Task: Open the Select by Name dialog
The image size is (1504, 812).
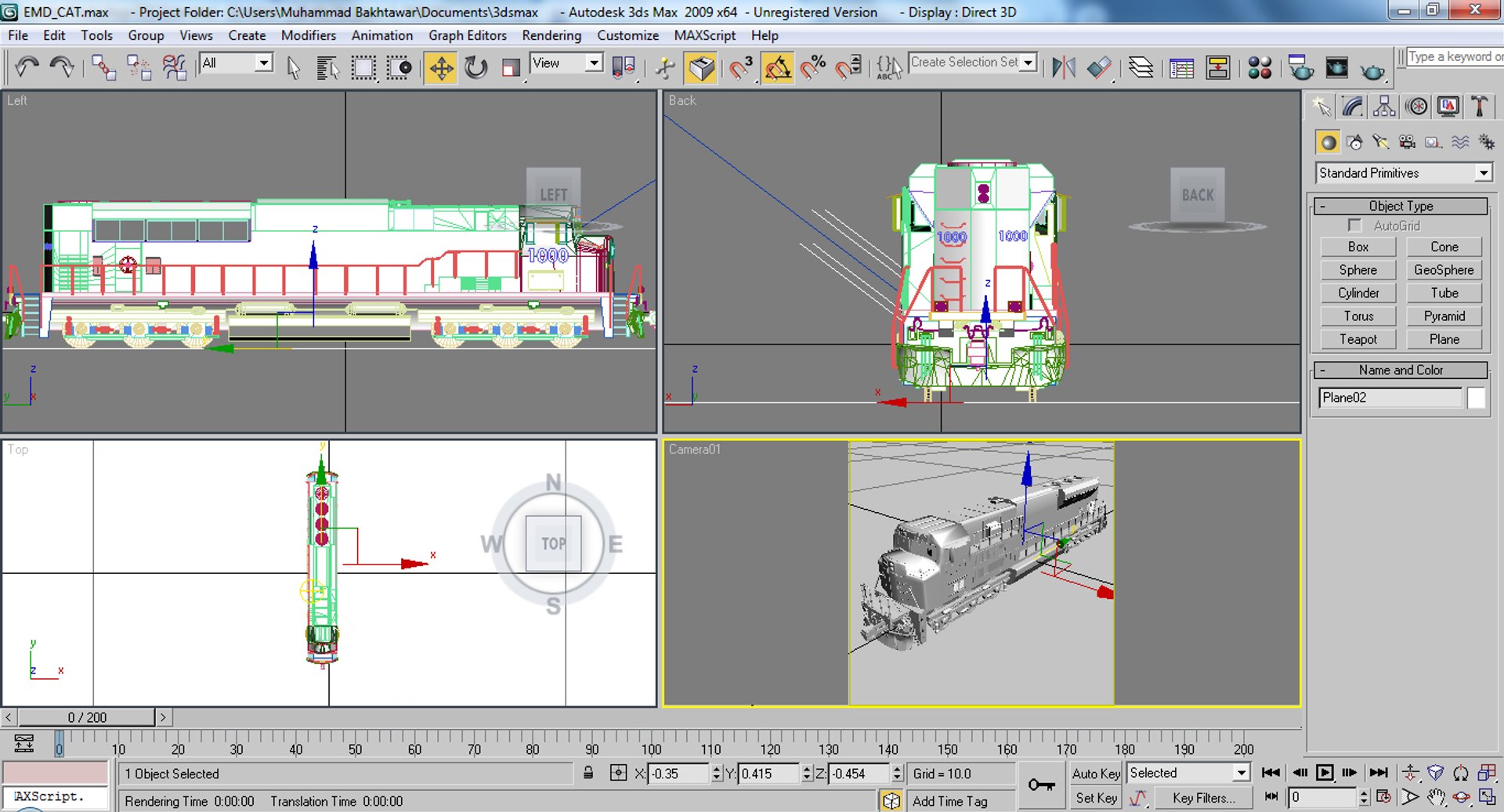Action: click(327, 67)
